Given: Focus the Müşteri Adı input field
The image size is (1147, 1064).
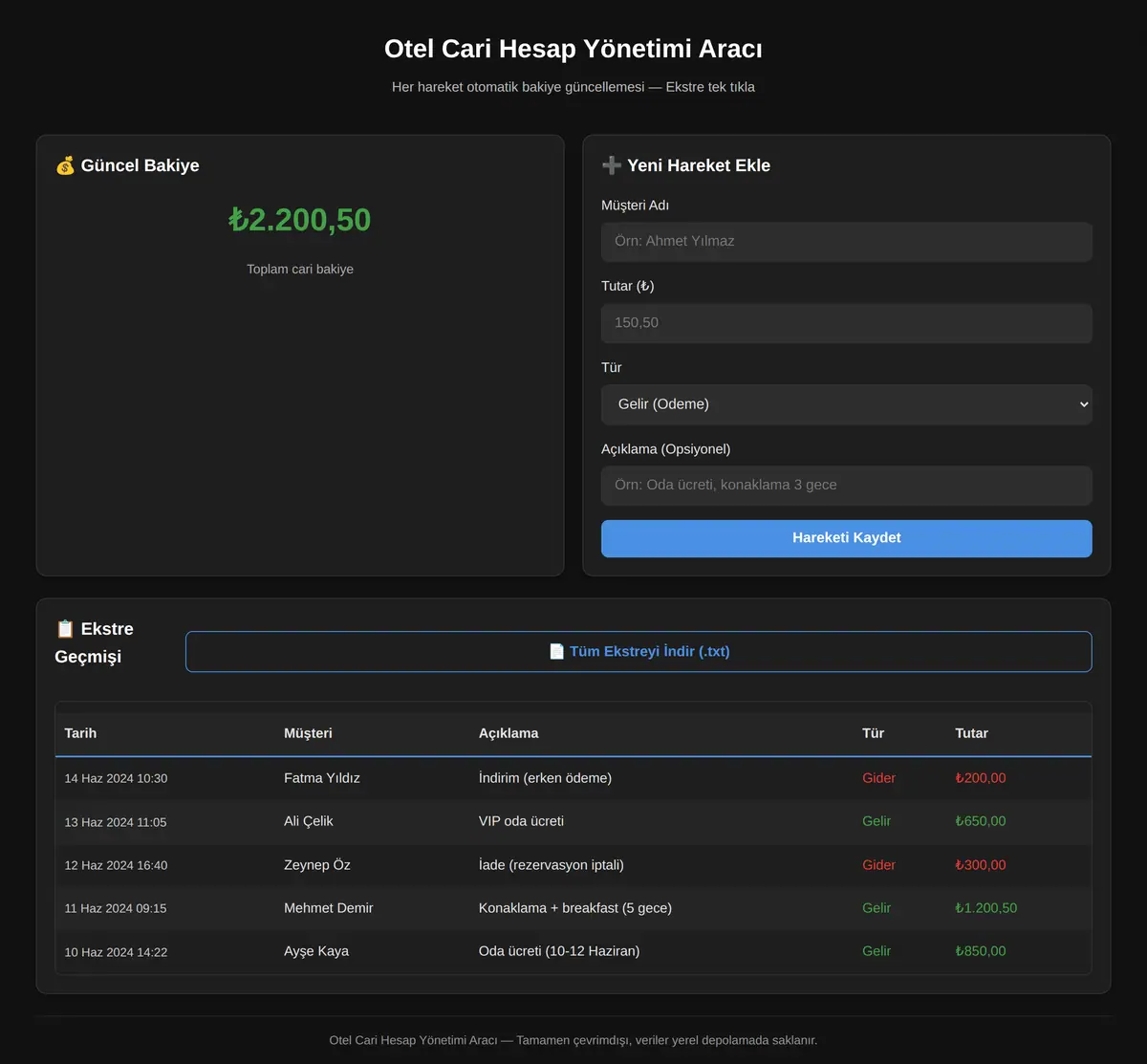Looking at the screenshot, I should pyautogui.click(x=847, y=242).
